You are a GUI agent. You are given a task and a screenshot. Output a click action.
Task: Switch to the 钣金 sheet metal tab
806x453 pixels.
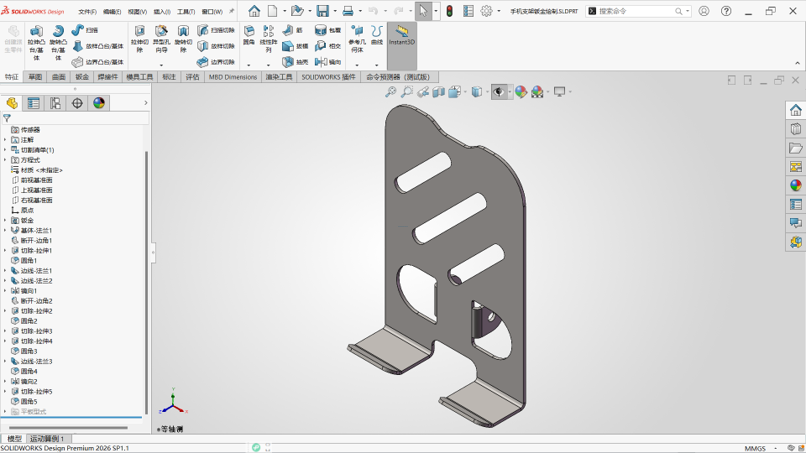(82, 77)
